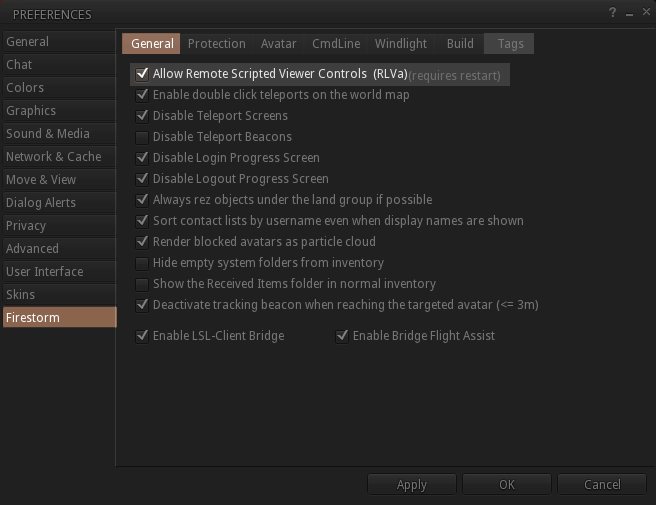Open the Skins preferences category
This screenshot has width=656, height=505.
click(20, 295)
